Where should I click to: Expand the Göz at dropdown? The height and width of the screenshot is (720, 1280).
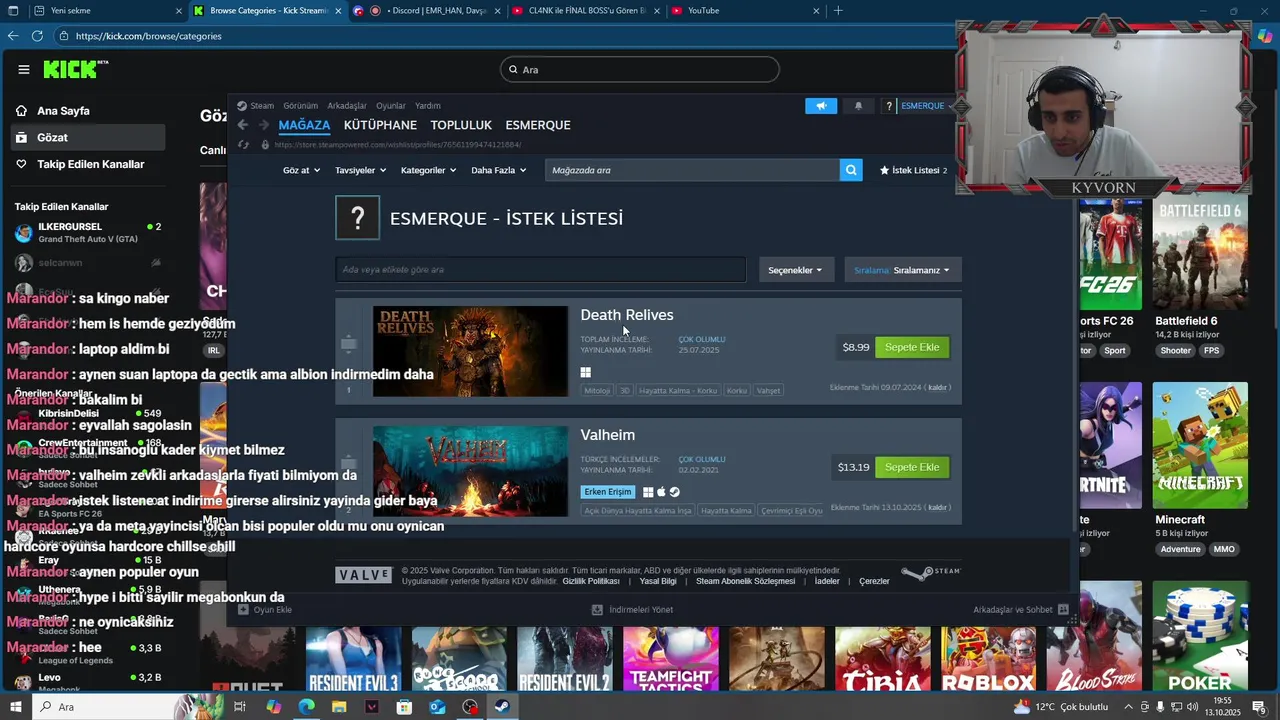[301, 170]
